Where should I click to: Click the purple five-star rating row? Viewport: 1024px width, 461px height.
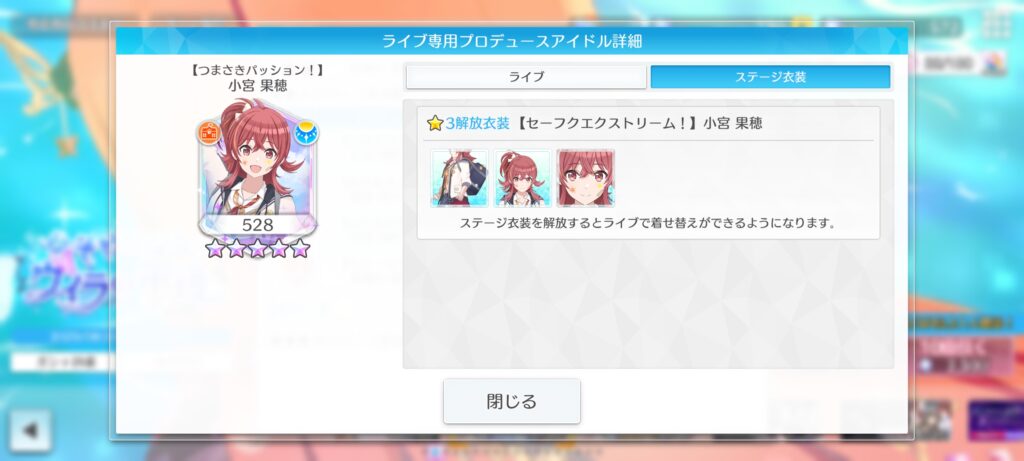(257, 248)
